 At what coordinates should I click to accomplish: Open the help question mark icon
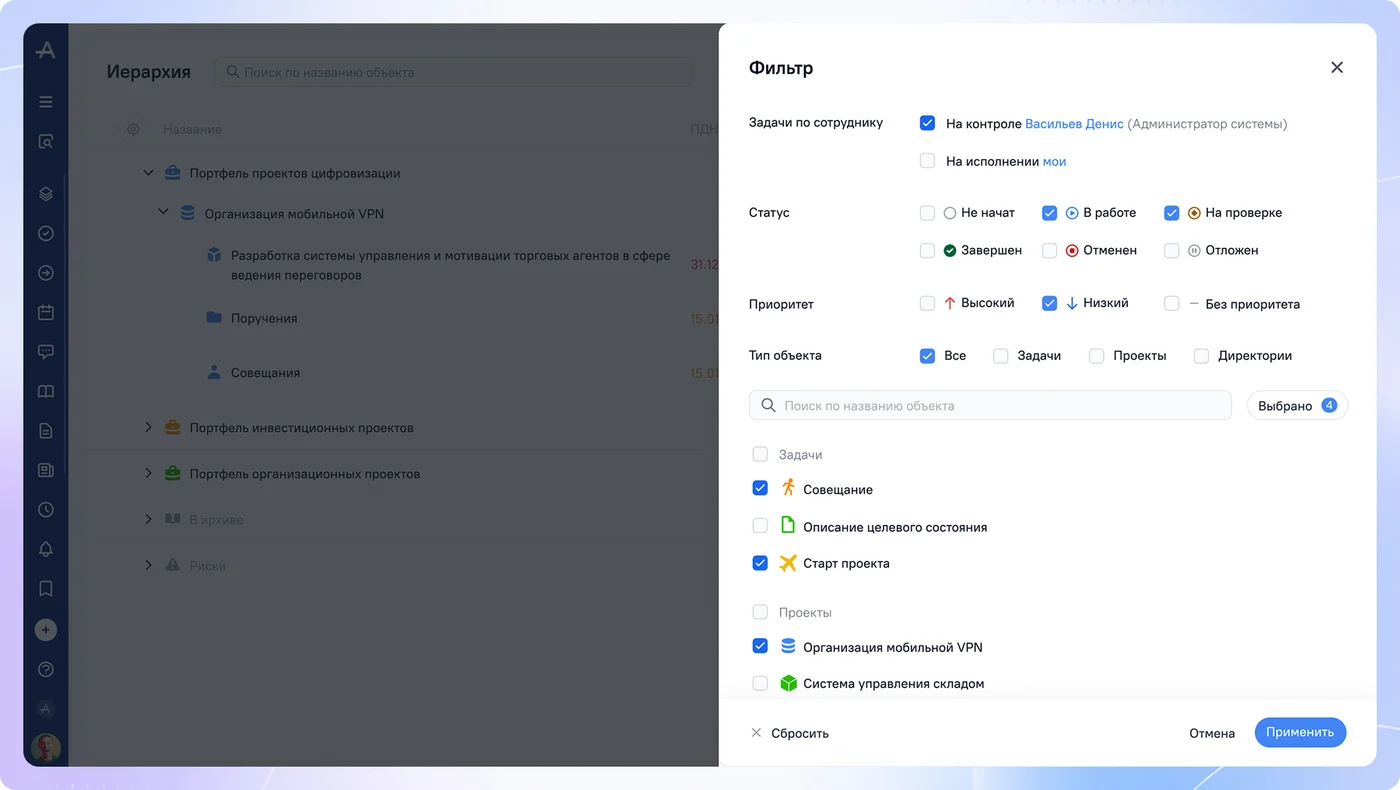pos(46,670)
